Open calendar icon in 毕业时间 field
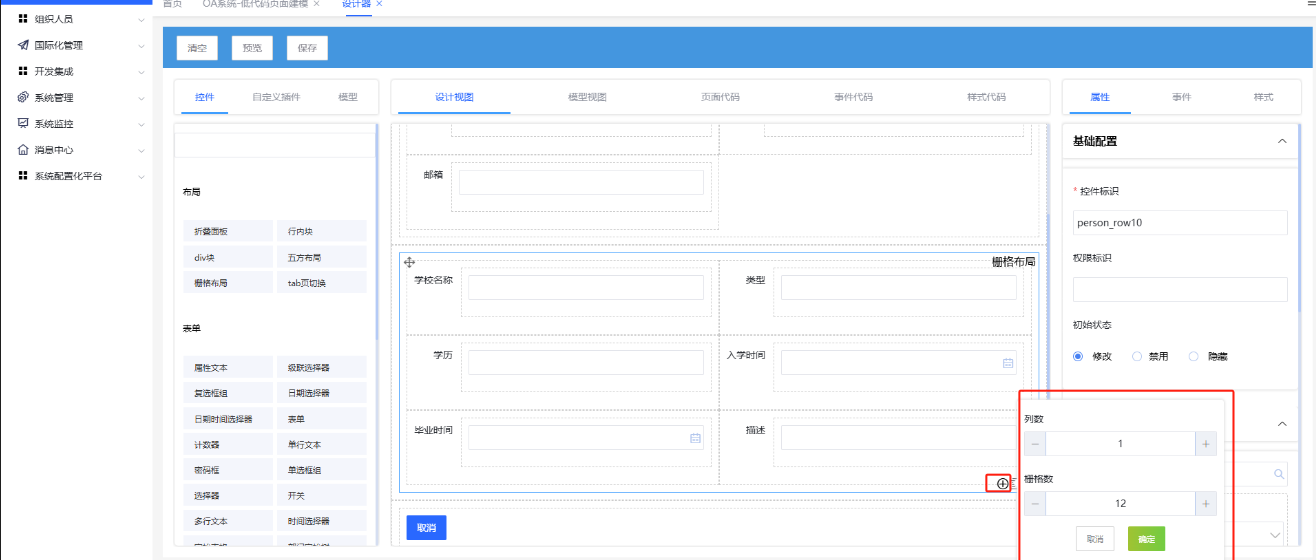 (x=696, y=438)
